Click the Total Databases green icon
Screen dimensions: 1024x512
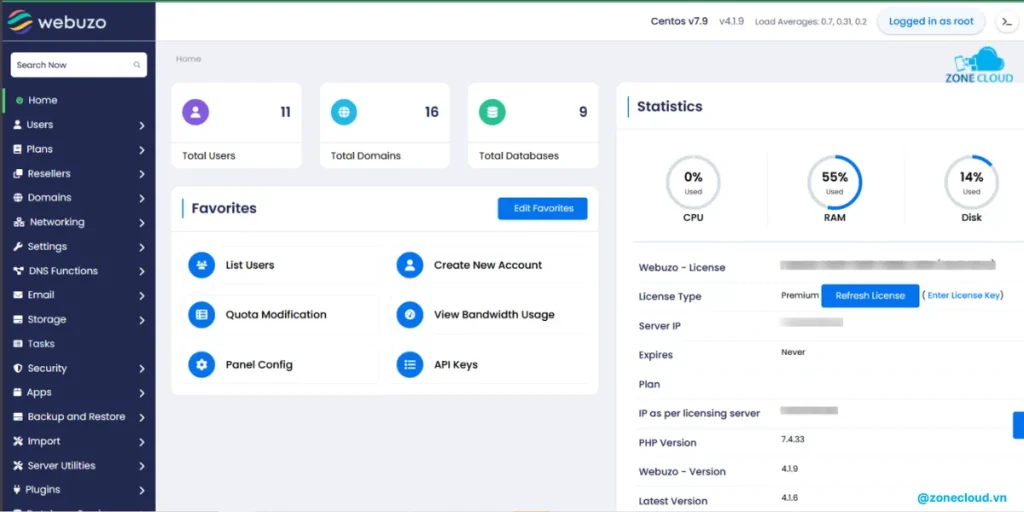[492, 112]
